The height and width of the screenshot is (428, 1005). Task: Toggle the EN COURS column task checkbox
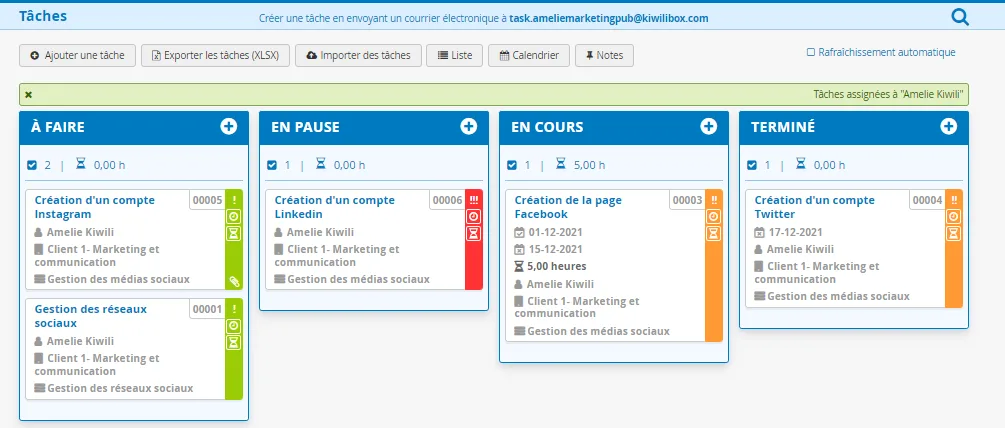(x=511, y=165)
